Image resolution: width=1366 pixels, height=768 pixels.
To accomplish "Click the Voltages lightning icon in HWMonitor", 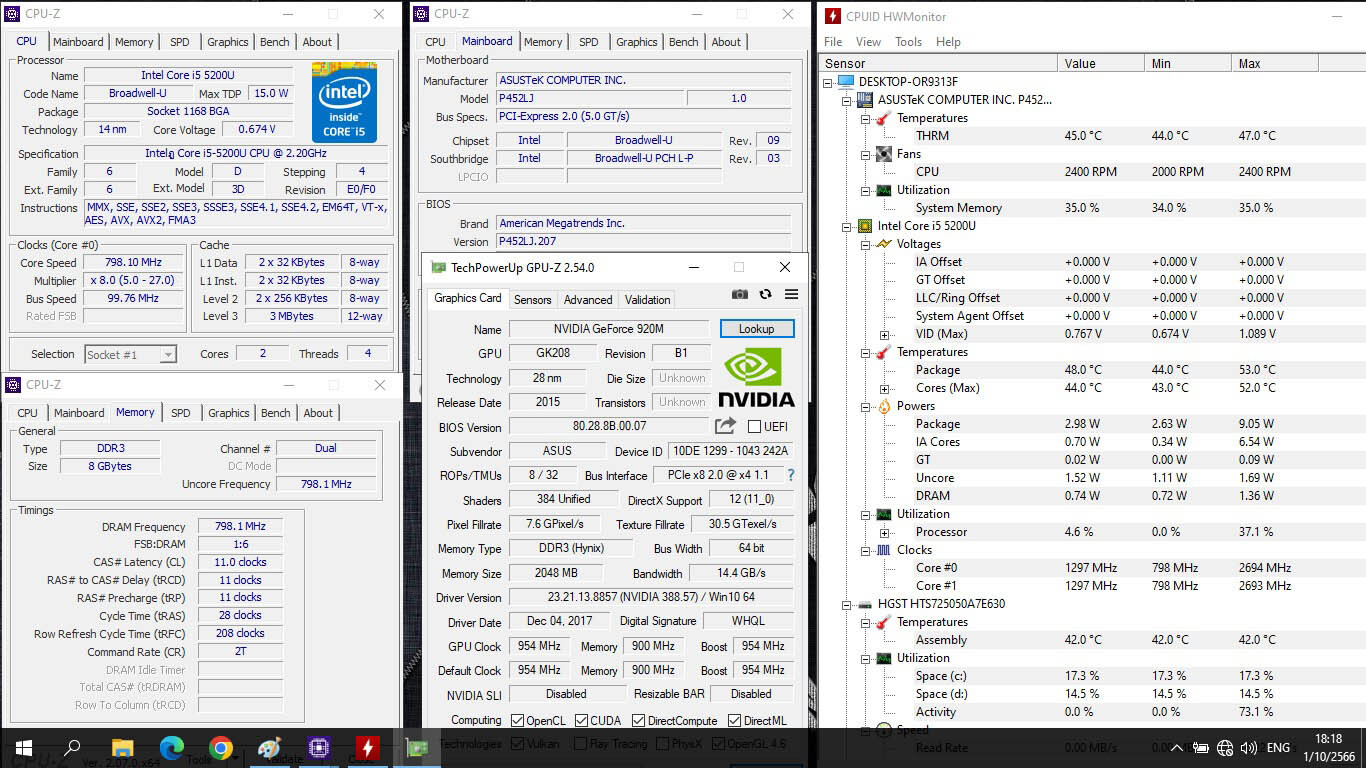I will (x=883, y=243).
